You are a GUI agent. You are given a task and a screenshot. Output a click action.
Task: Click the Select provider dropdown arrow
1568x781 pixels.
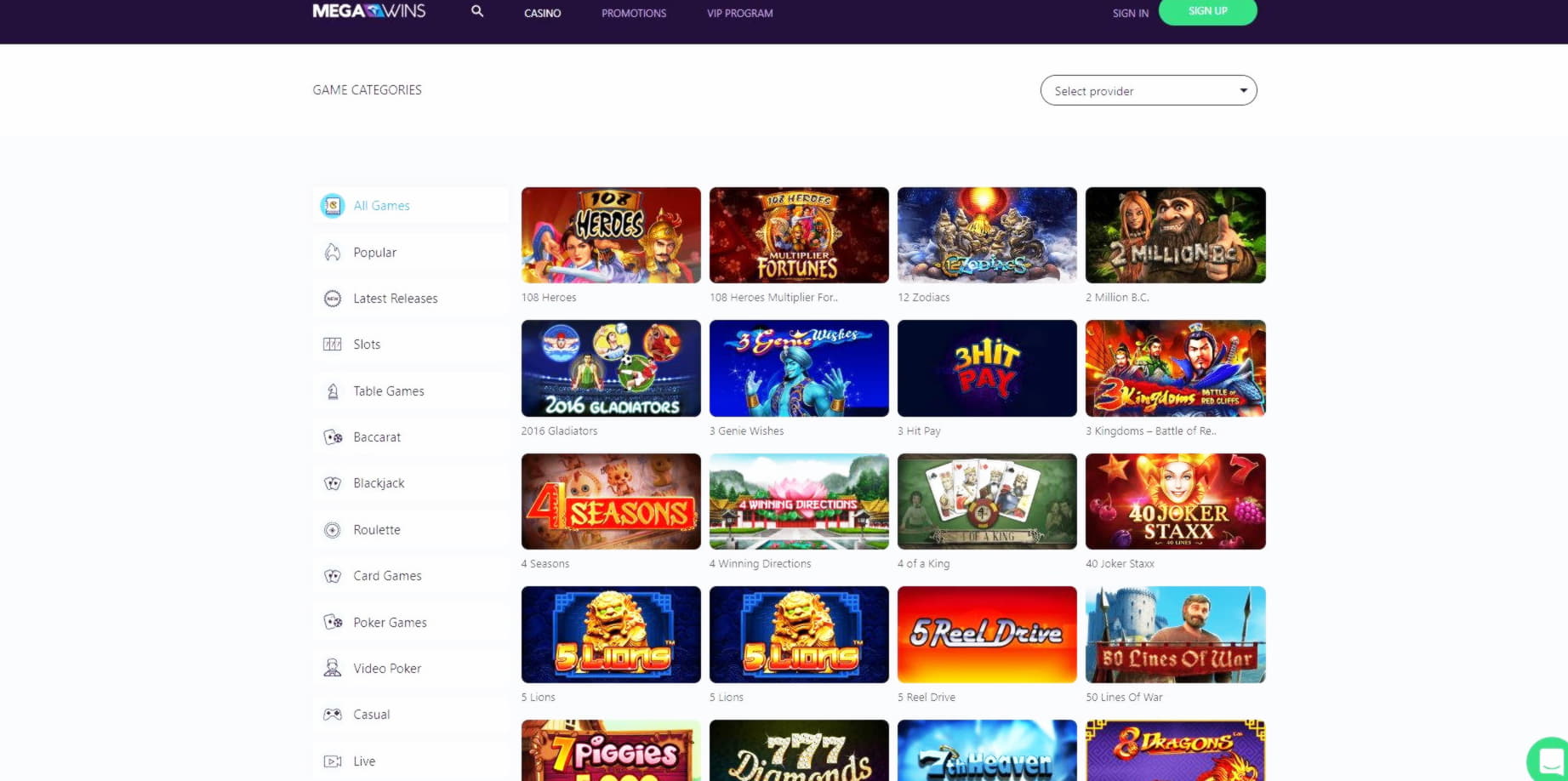[1243, 90]
